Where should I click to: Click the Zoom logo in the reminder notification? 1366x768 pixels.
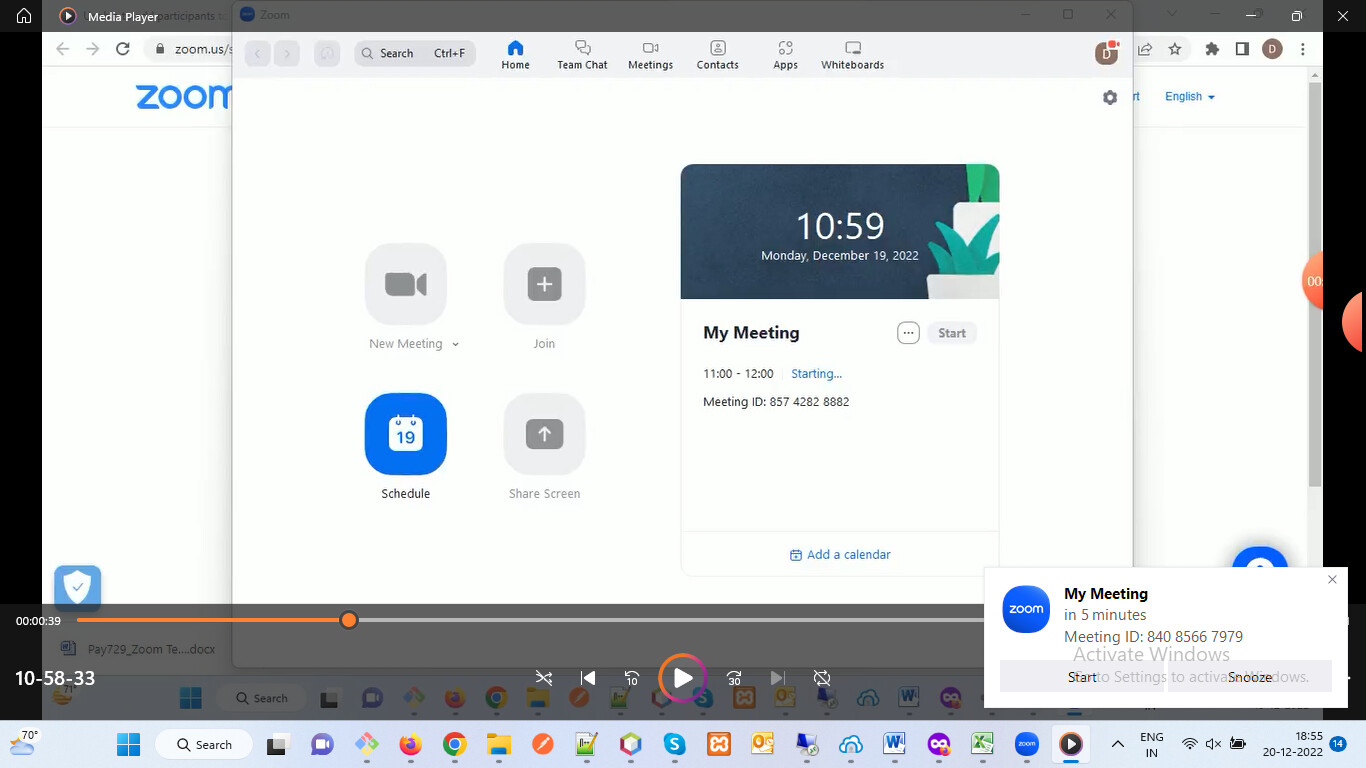[1026, 609]
